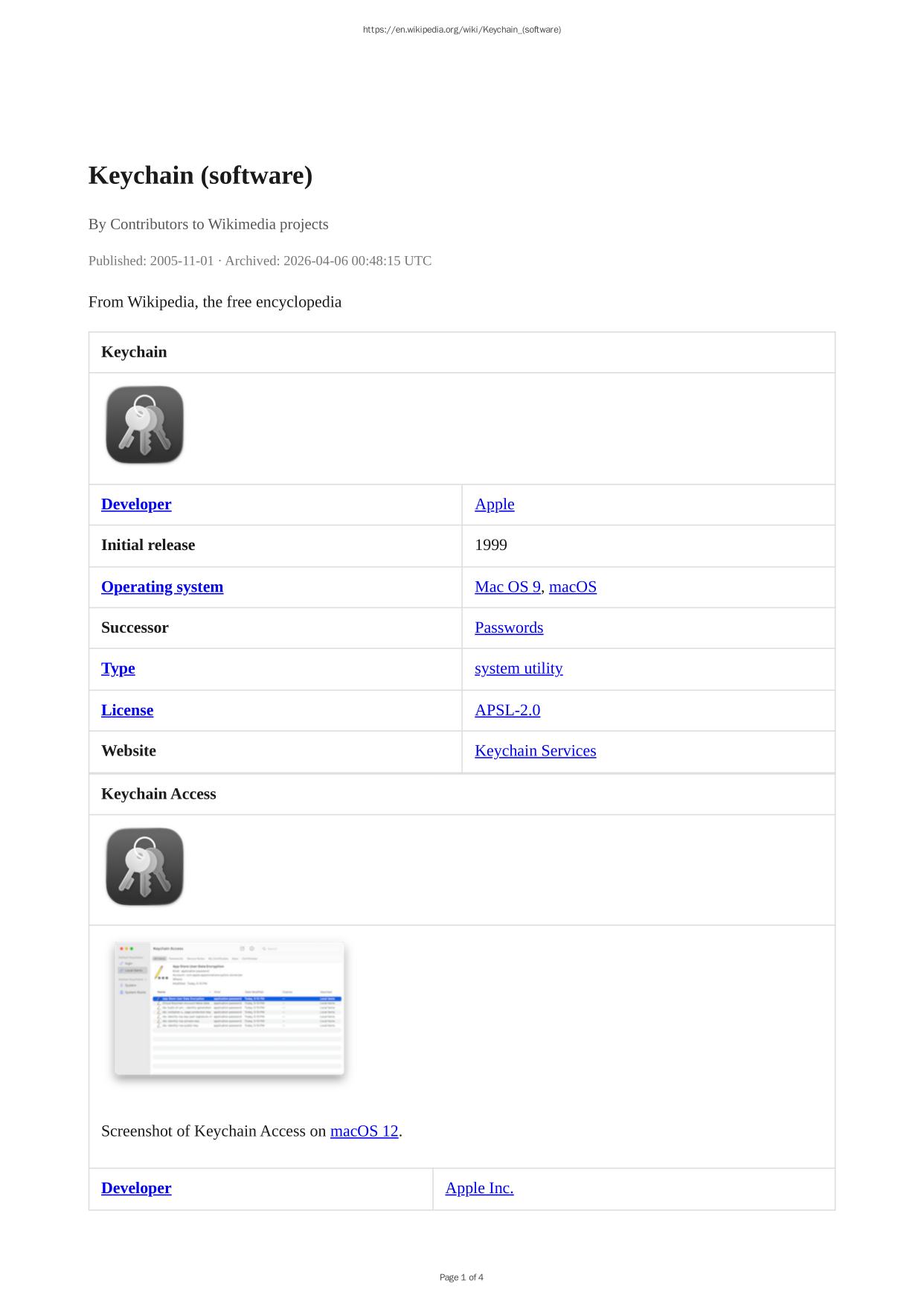Screen dimensions: 924x1307
Task: Click the Page 1 of 4 footer
Action: tap(461, 1277)
